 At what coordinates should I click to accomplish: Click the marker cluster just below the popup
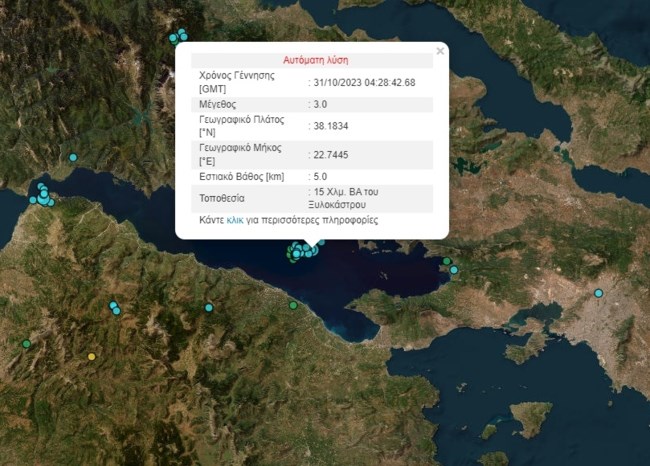click(x=303, y=249)
